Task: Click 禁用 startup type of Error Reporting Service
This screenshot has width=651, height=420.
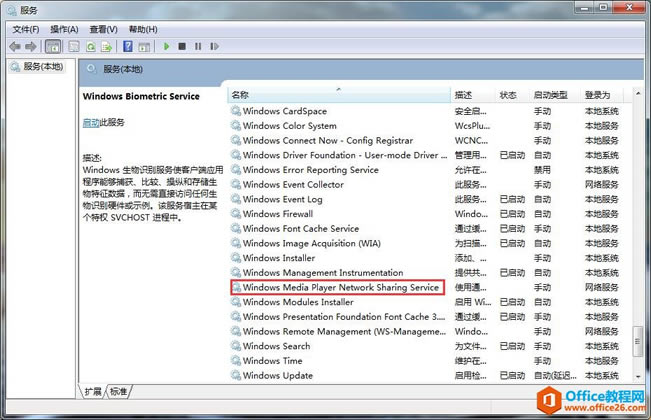Action: click(542, 170)
